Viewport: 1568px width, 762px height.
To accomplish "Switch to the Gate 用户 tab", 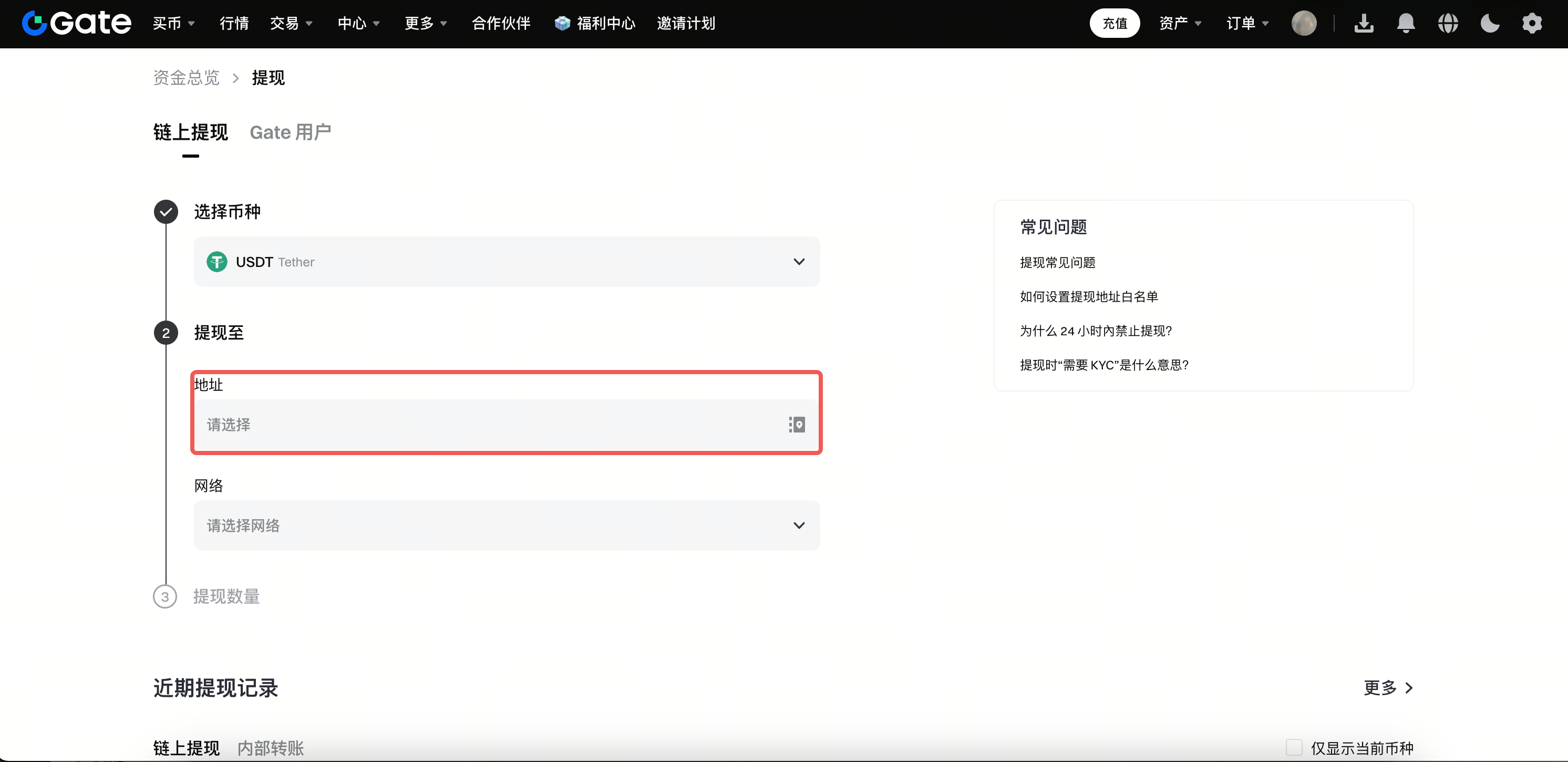I will click(291, 132).
